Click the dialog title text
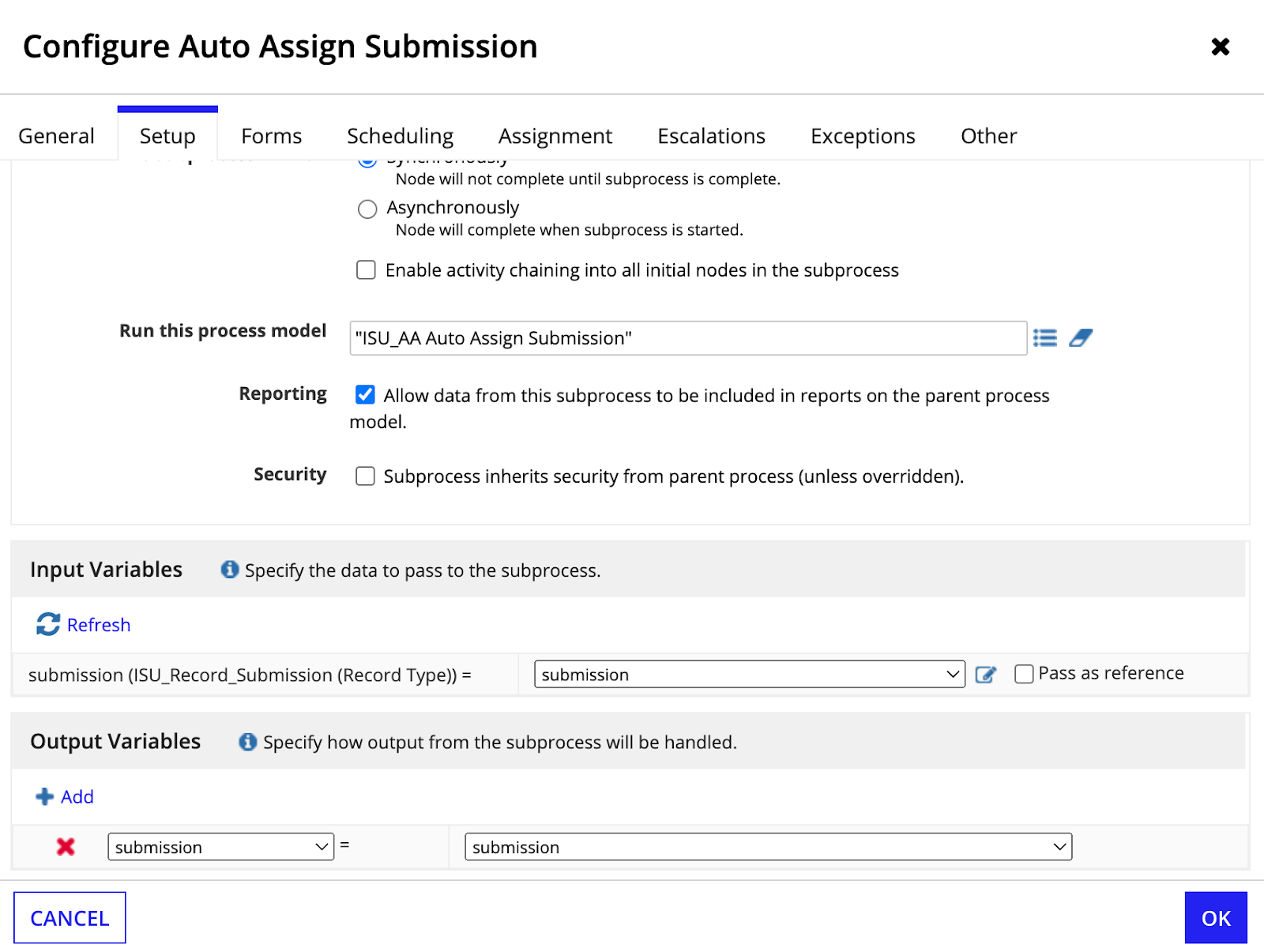 [280, 47]
